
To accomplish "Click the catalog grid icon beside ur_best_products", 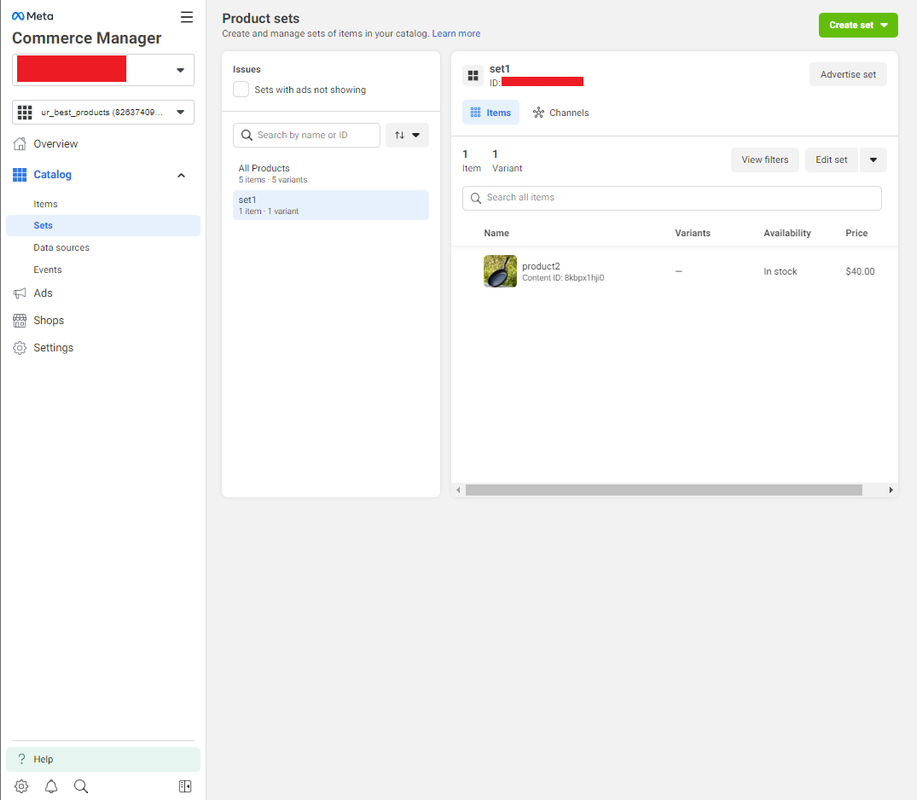I will [x=25, y=112].
